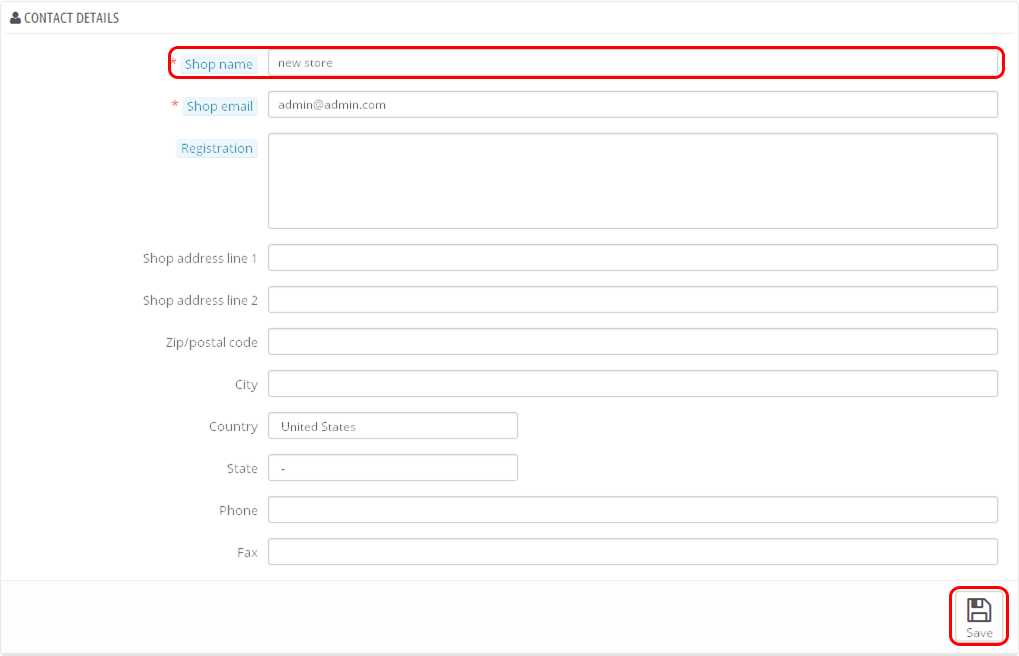1019x656 pixels.
Task: Click the Phone field label
Action: pos(238,510)
